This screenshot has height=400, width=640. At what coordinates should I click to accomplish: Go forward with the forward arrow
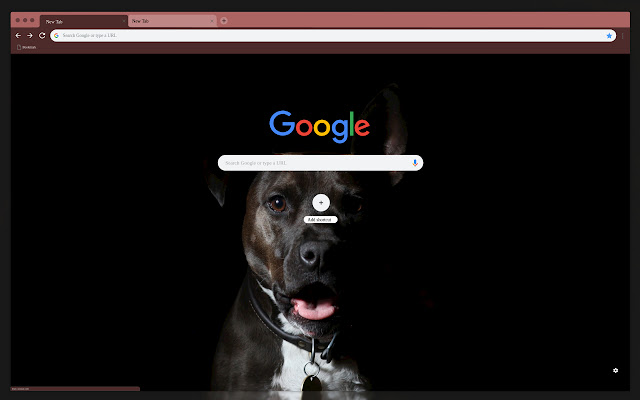(30, 36)
